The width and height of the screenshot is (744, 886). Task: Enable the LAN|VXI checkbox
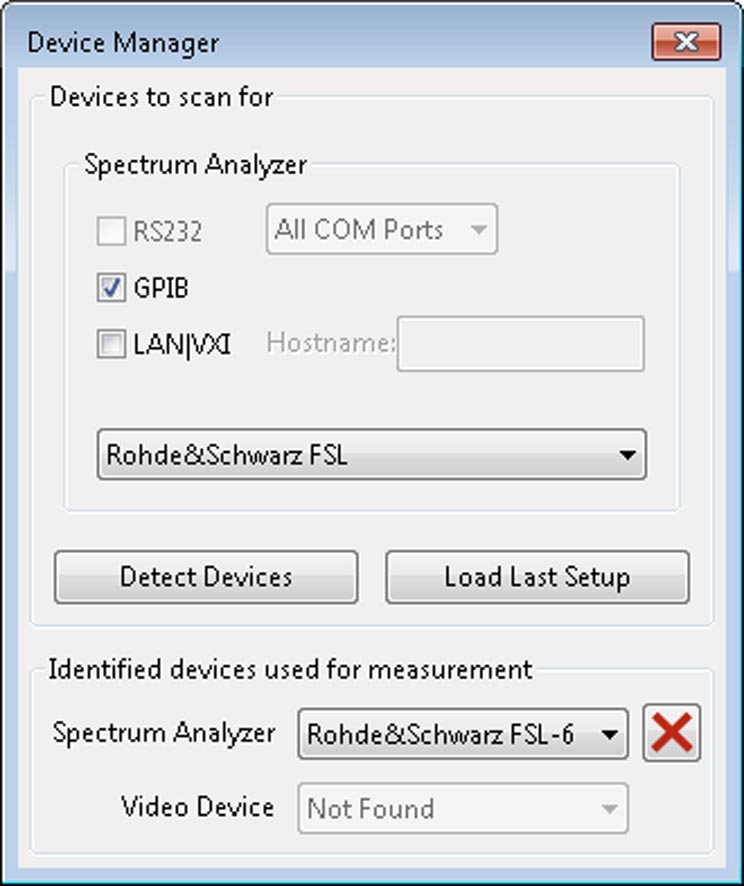click(x=111, y=344)
